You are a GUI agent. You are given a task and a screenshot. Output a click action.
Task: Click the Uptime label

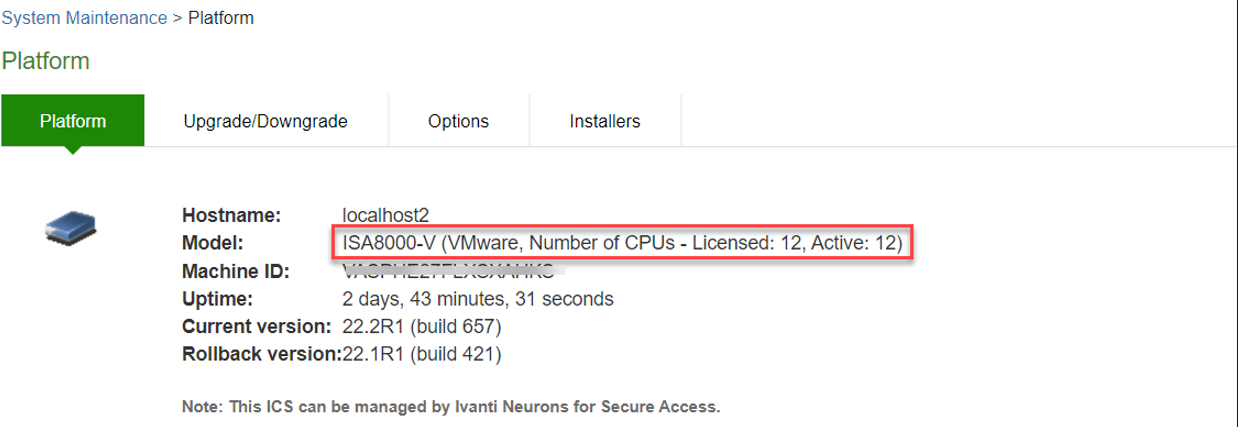pos(217,299)
